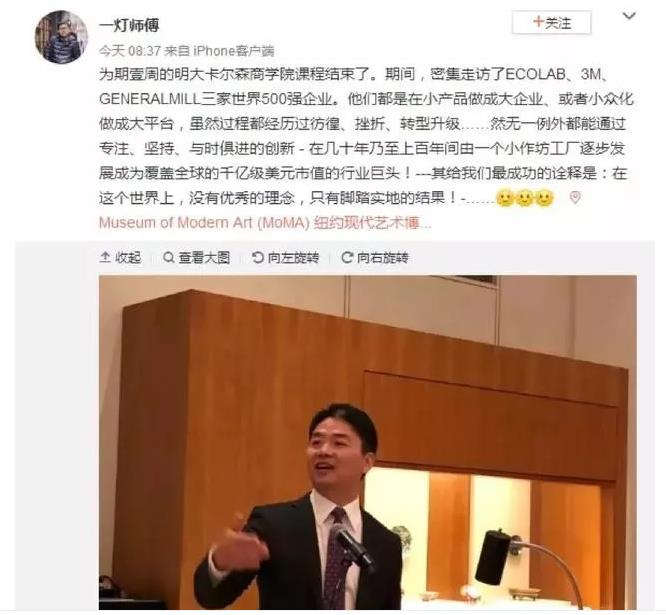Click the first smiley emoji
Screen dimensions: 666x615
click(505, 198)
